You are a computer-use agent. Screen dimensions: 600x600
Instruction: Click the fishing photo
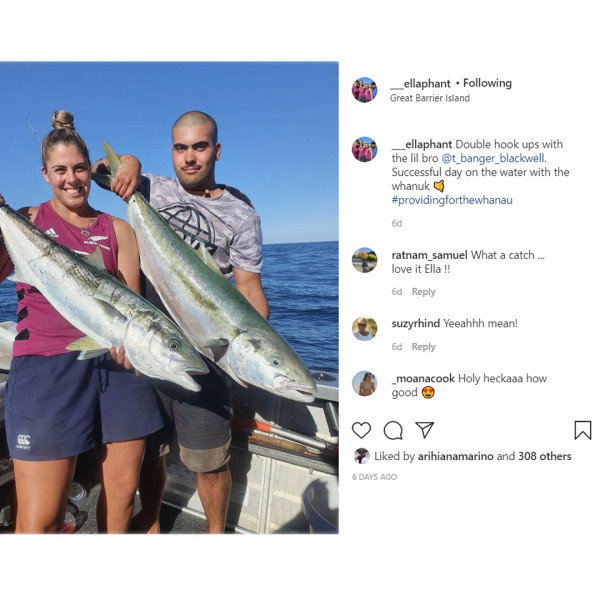(x=169, y=298)
